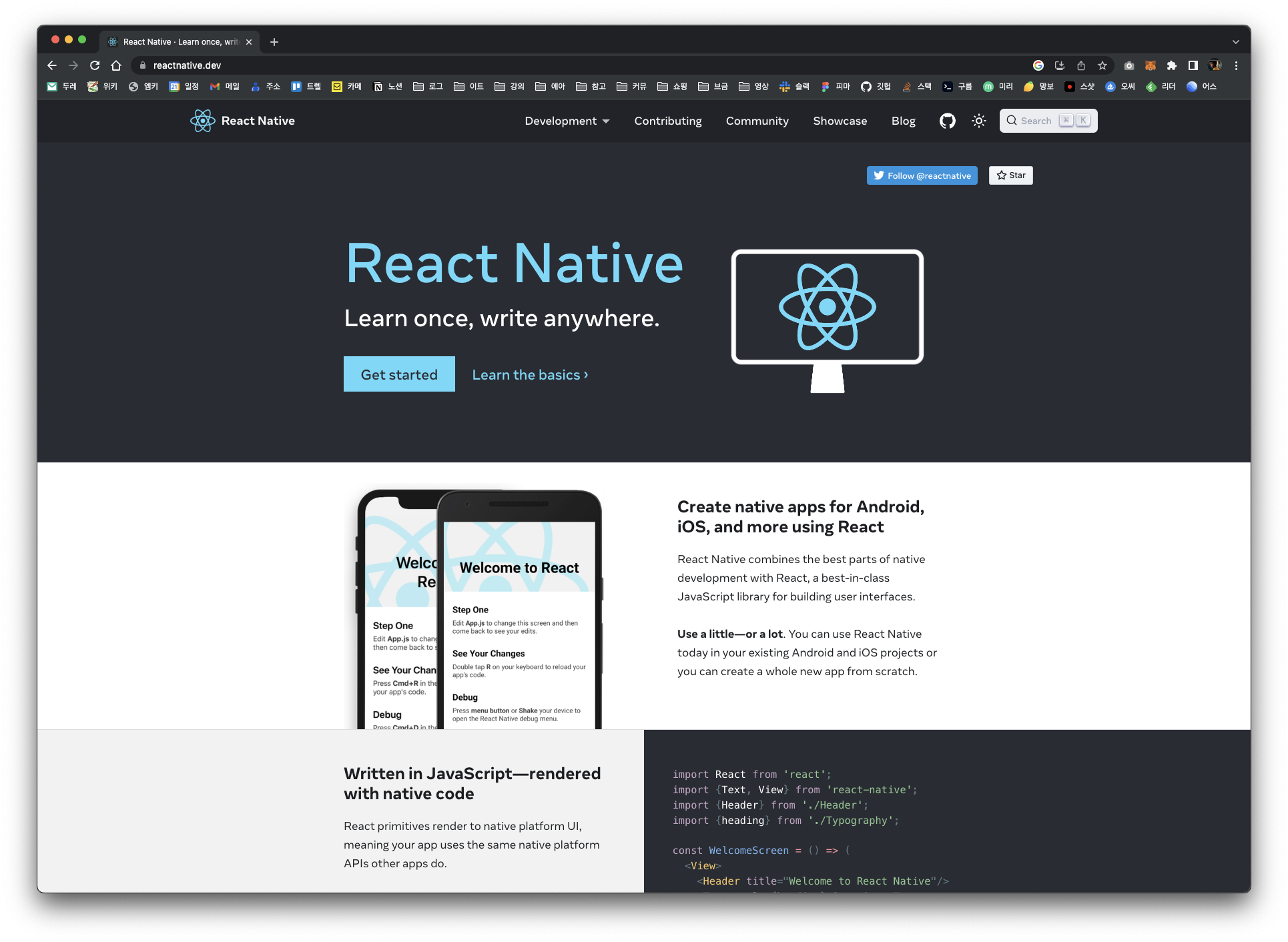The image size is (1288, 942).
Task: Toggle light and dark mode sun icon
Action: 979,121
